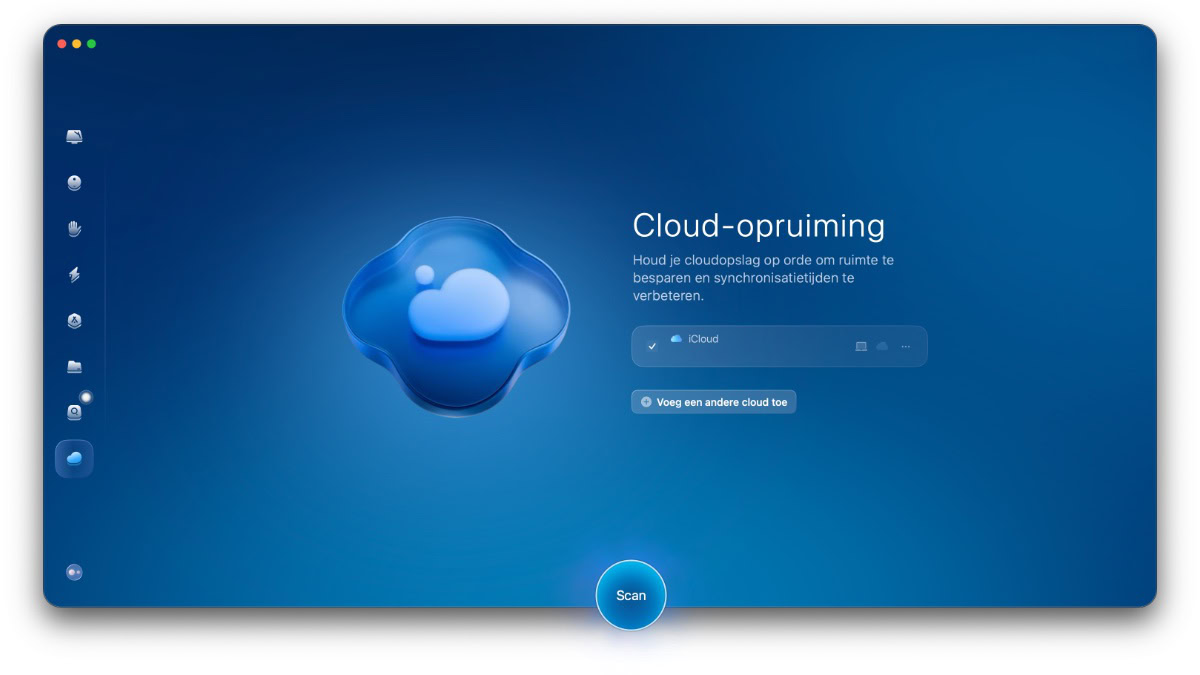Click the plus icon on the add-cloud button
Viewport: 1200px width, 675px height.
[x=645, y=401]
